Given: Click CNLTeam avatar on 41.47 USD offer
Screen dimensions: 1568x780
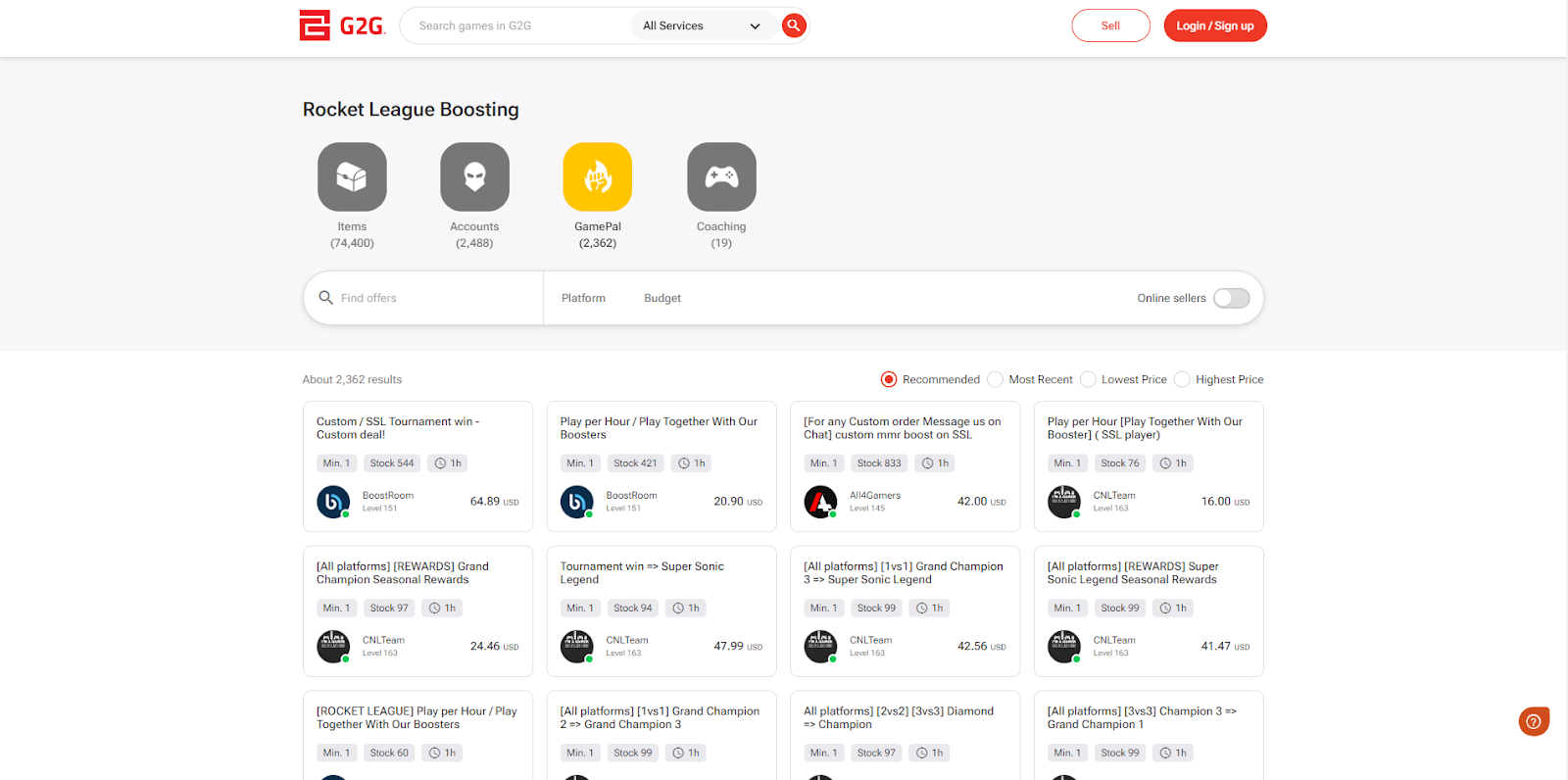Looking at the screenshot, I should 1064,647.
